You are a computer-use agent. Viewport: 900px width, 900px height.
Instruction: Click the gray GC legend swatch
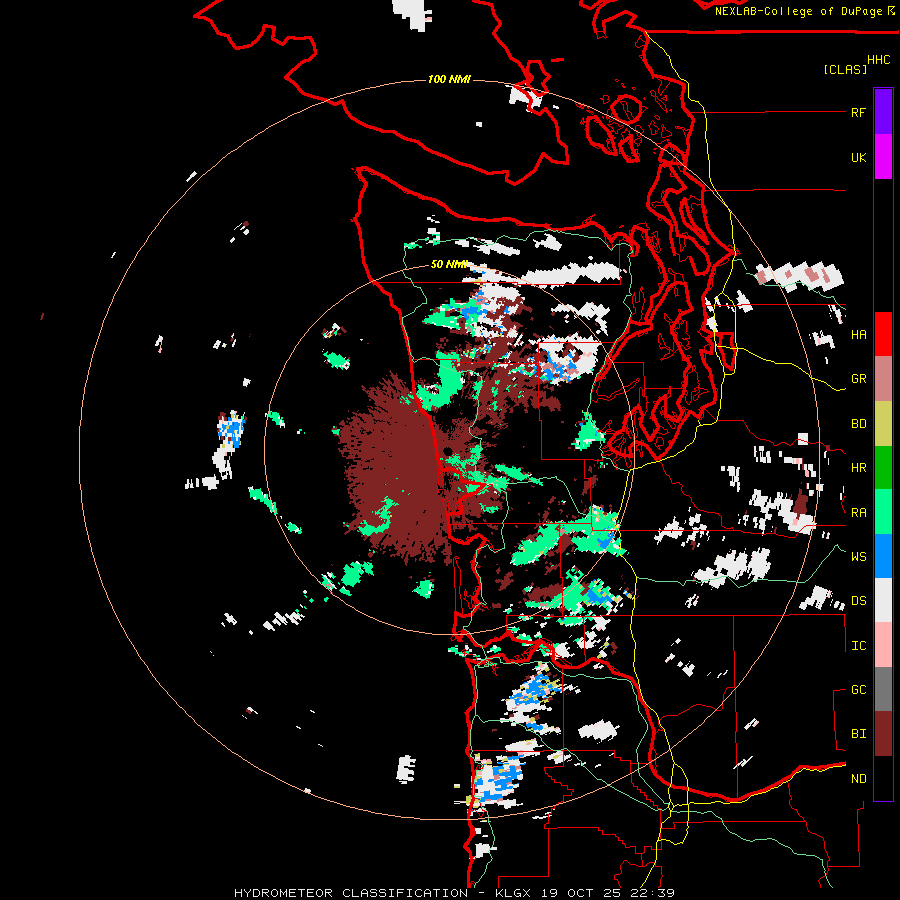(883, 689)
